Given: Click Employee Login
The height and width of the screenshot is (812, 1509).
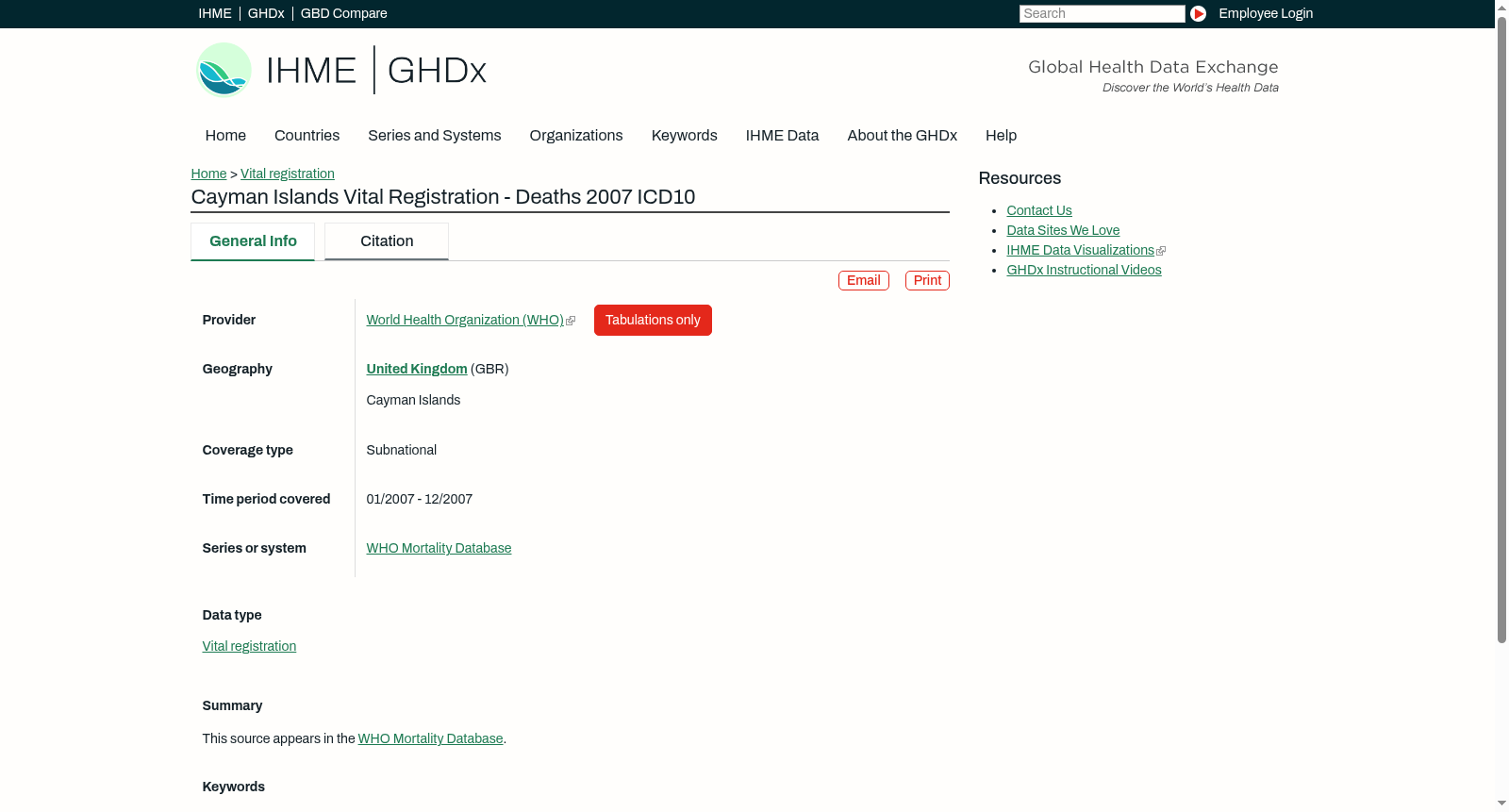Looking at the screenshot, I should pos(1266,13).
